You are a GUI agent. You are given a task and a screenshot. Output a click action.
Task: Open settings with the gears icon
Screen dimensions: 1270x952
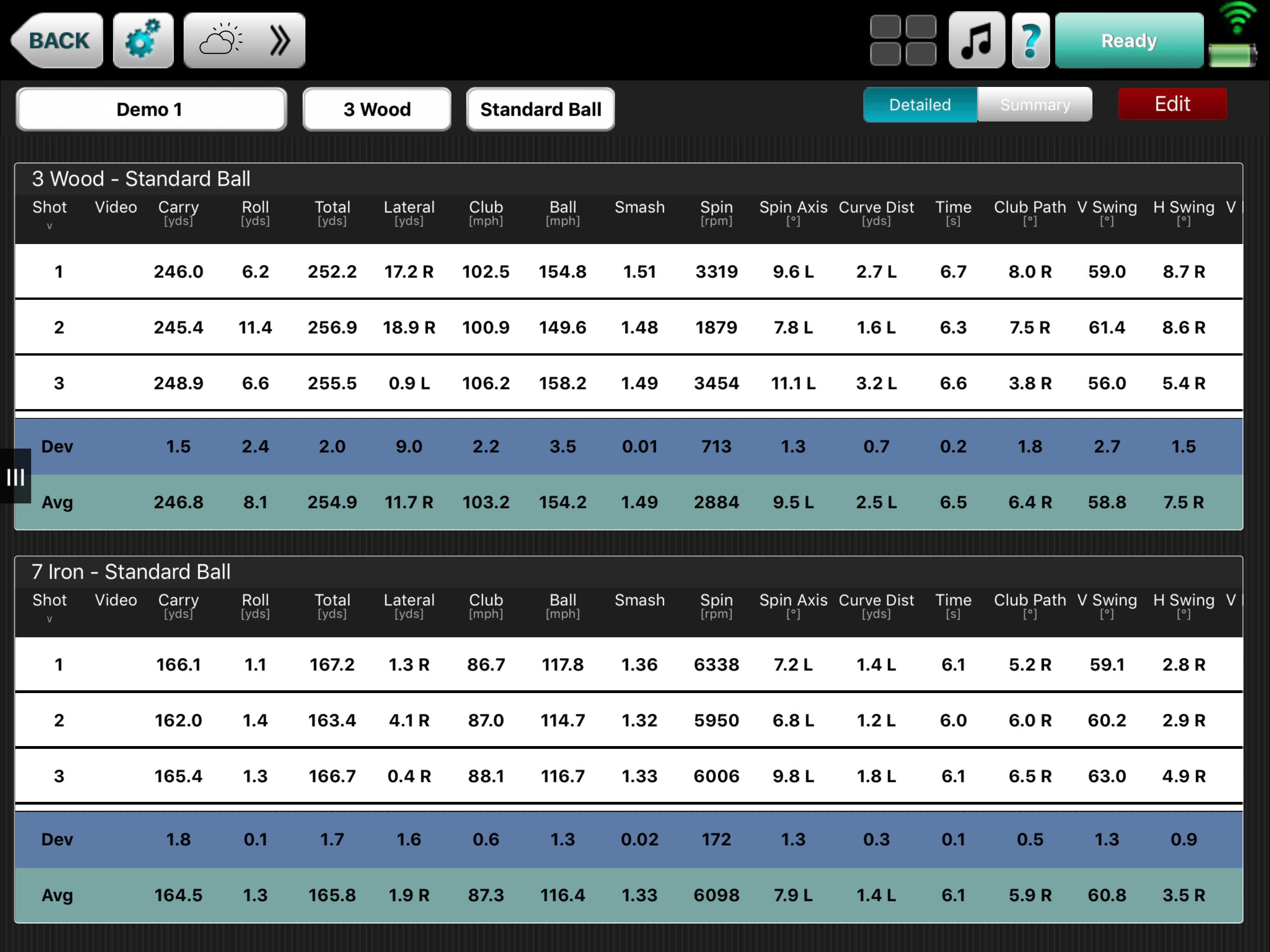coord(143,40)
